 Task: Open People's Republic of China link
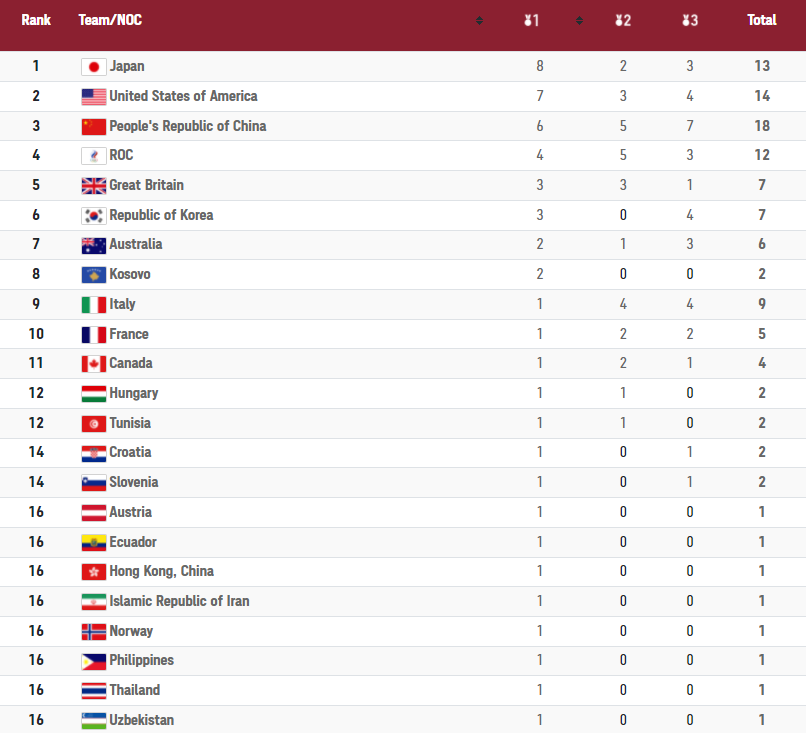pos(188,126)
